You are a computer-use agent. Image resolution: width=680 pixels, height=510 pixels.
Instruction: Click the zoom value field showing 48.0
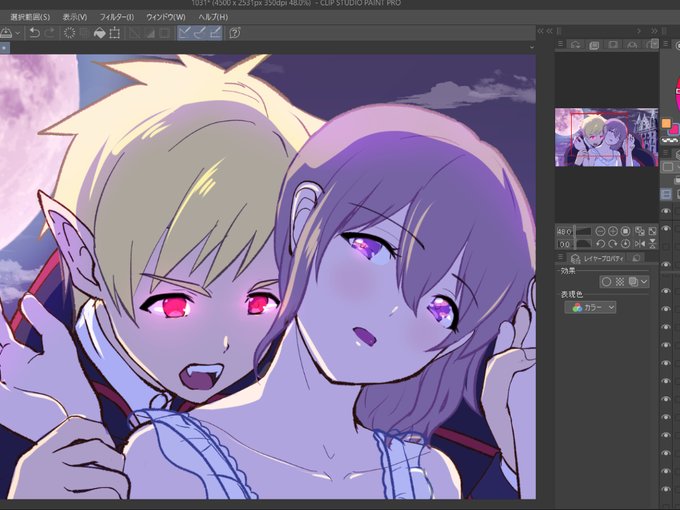(x=564, y=232)
